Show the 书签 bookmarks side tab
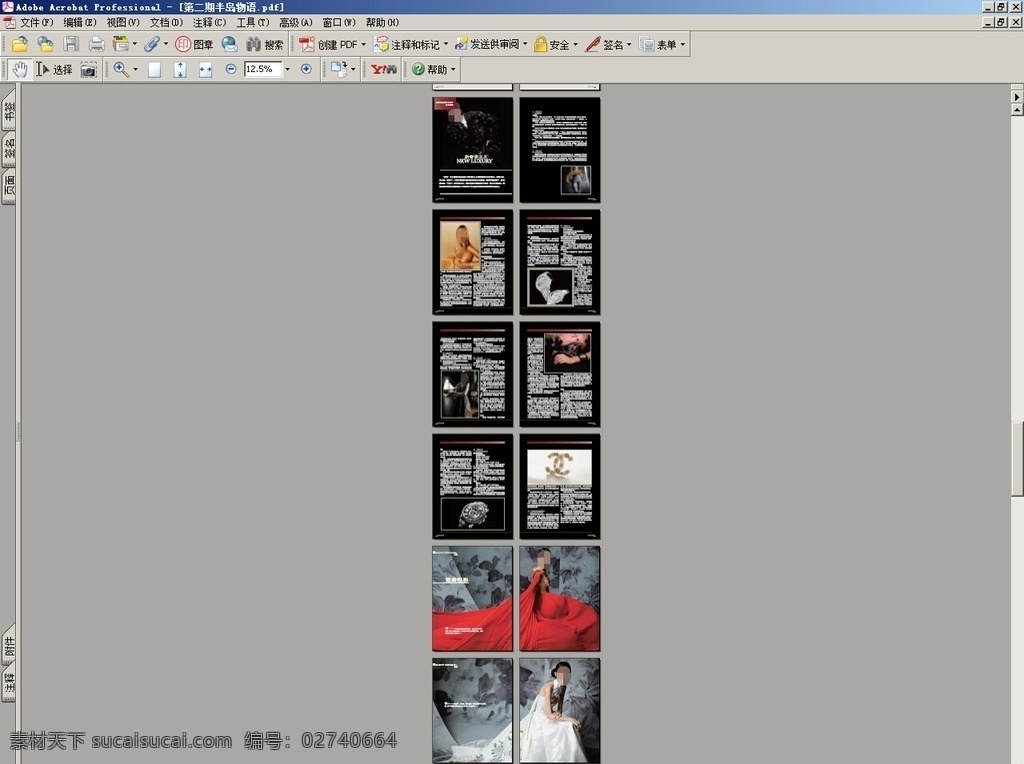Screen dimensions: 1024x764 [x=8, y=111]
